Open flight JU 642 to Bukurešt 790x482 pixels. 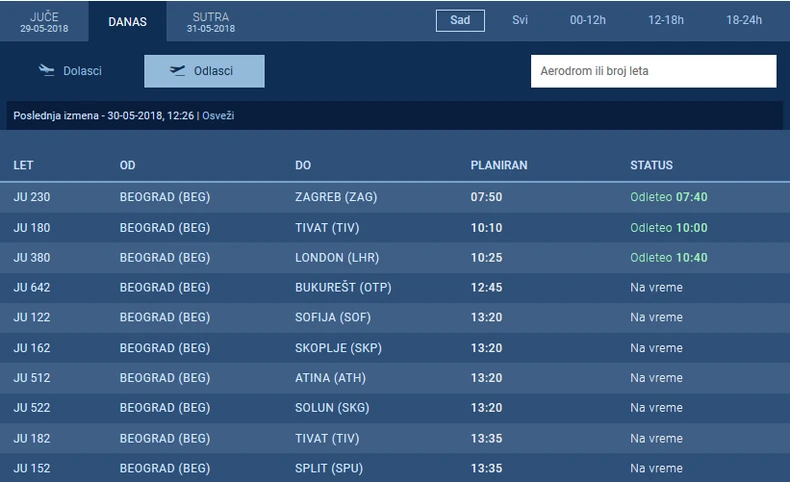[x=395, y=288]
